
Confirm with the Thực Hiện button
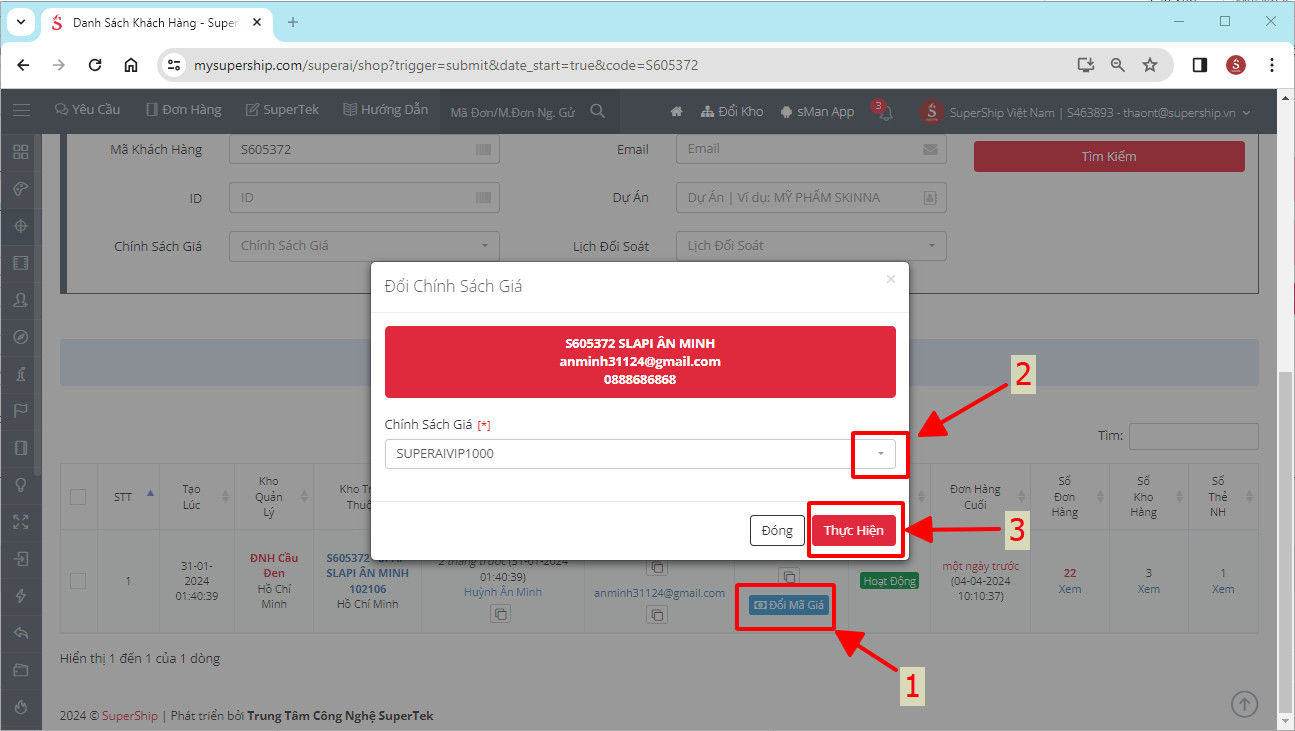pyautogui.click(x=854, y=531)
